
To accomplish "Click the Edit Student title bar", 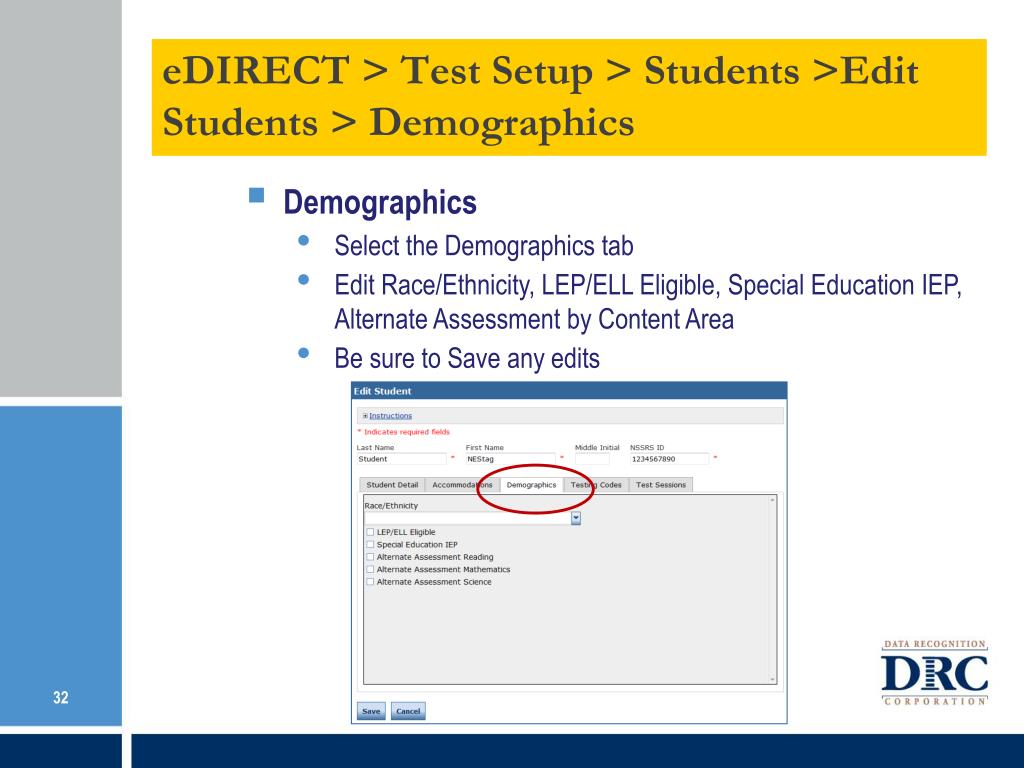I will coord(569,391).
